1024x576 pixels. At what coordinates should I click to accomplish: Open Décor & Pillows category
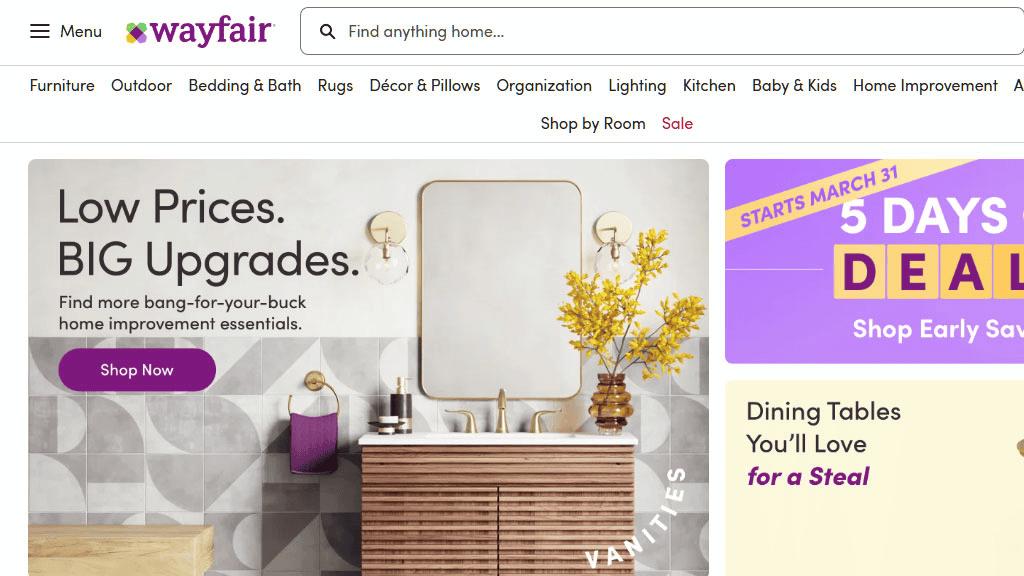[x=424, y=86]
